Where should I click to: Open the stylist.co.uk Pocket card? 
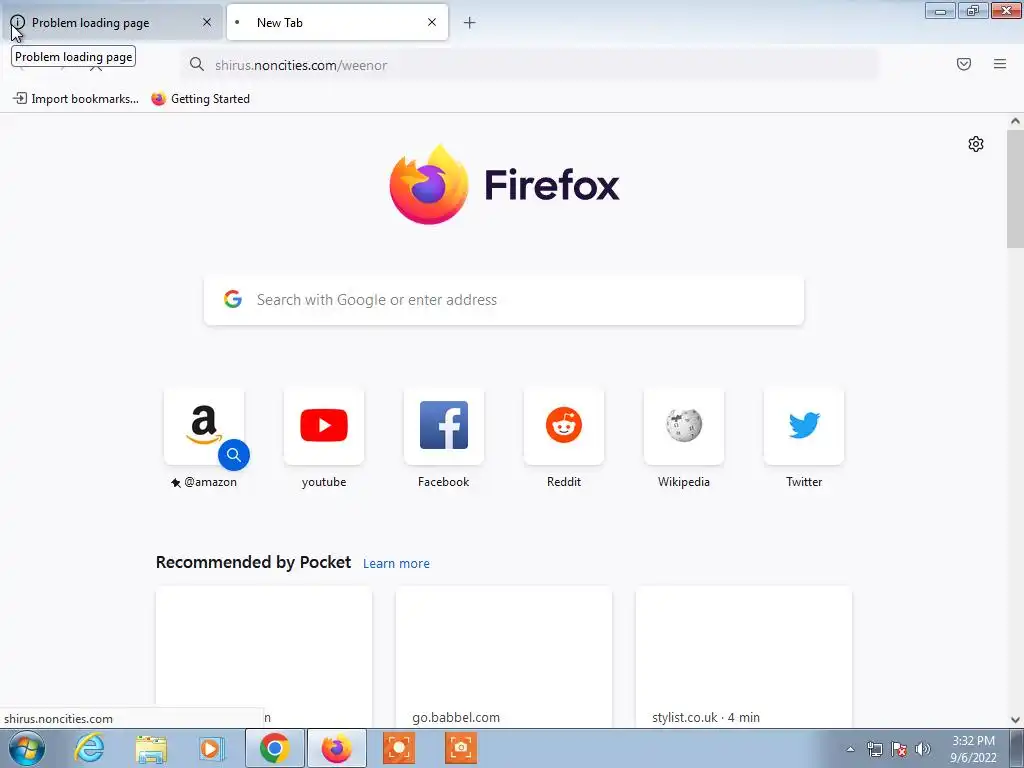click(744, 656)
